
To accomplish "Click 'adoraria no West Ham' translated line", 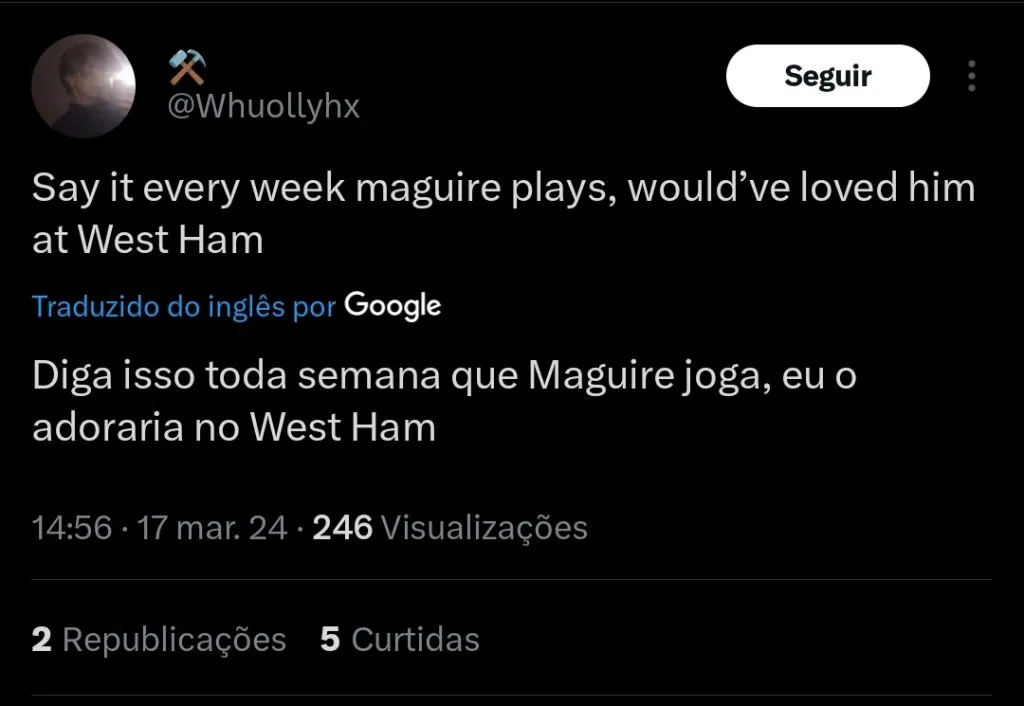I will [x=234, y=428].
